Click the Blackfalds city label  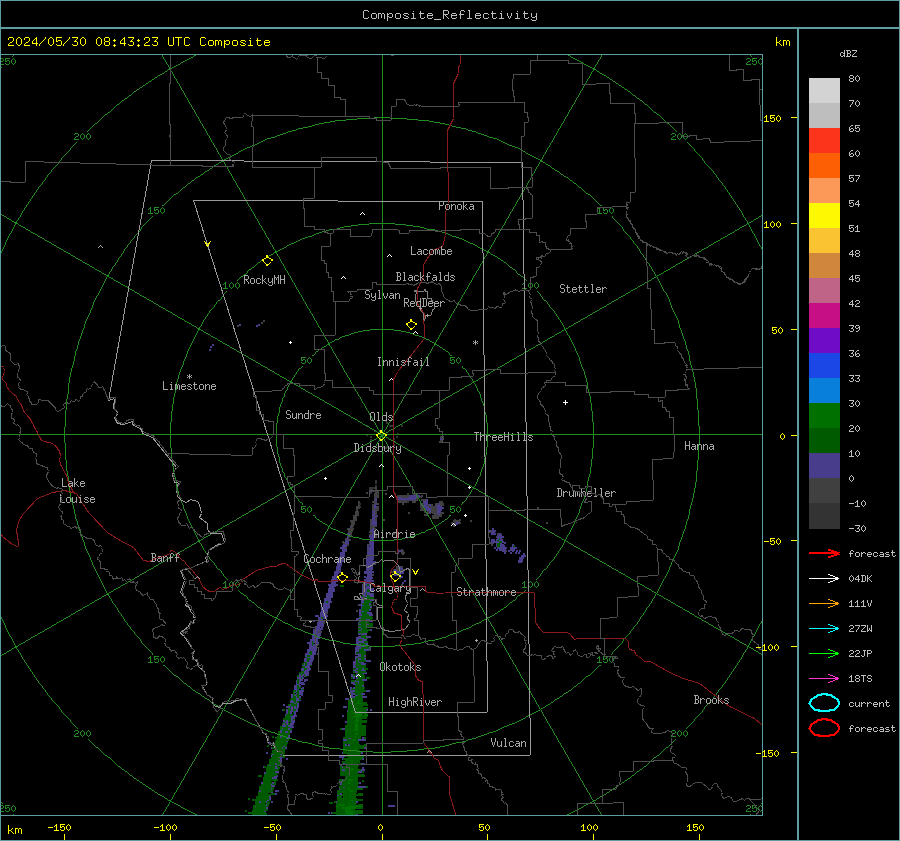pyautogui.click(x=425, y=277)
